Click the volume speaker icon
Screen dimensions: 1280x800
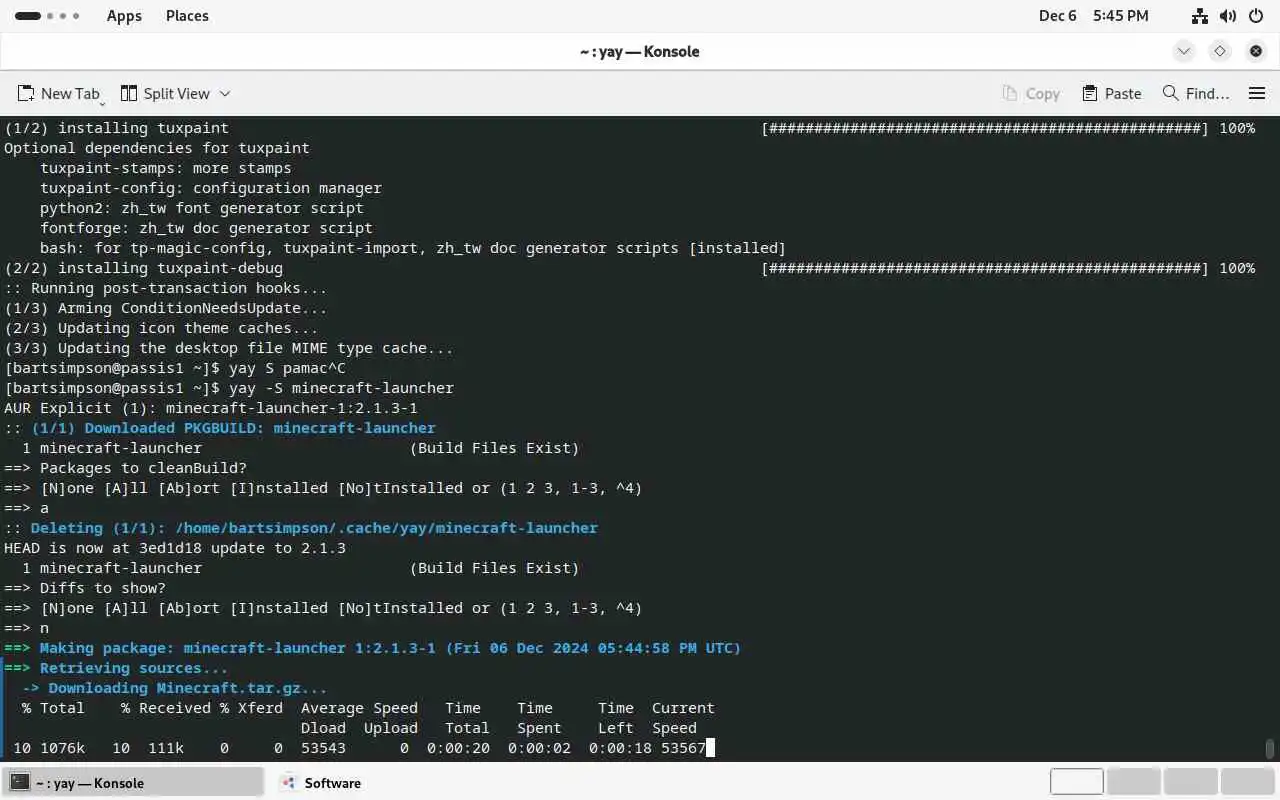coord(1228,16)
